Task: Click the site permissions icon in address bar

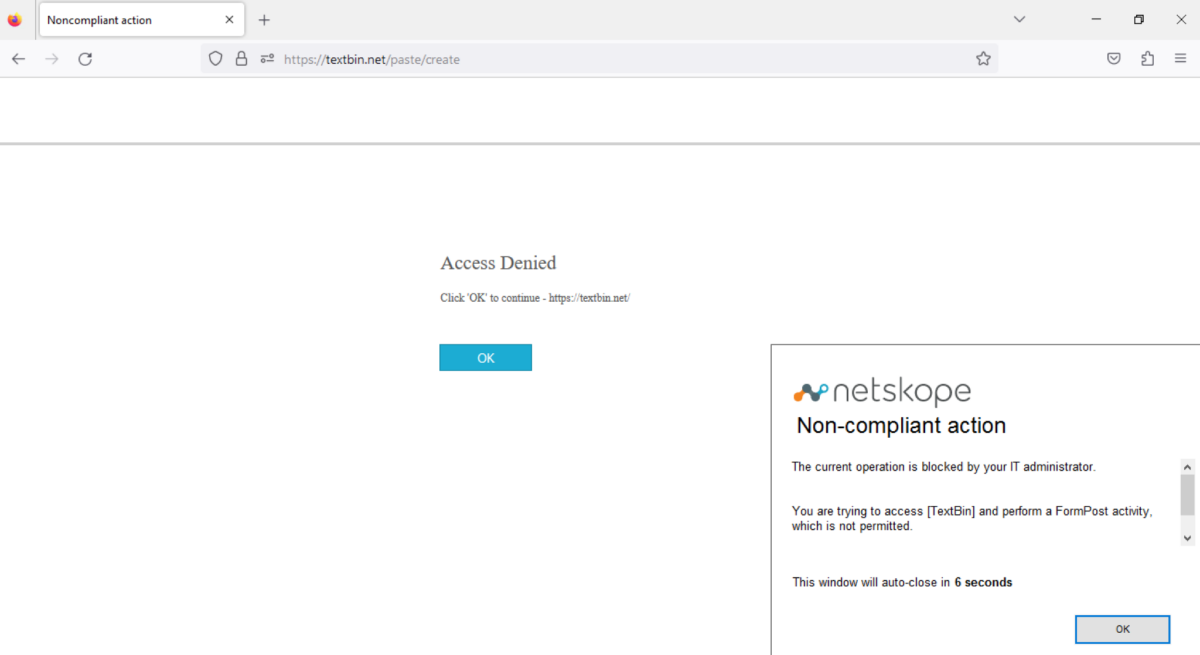Action: click(266, 58)
